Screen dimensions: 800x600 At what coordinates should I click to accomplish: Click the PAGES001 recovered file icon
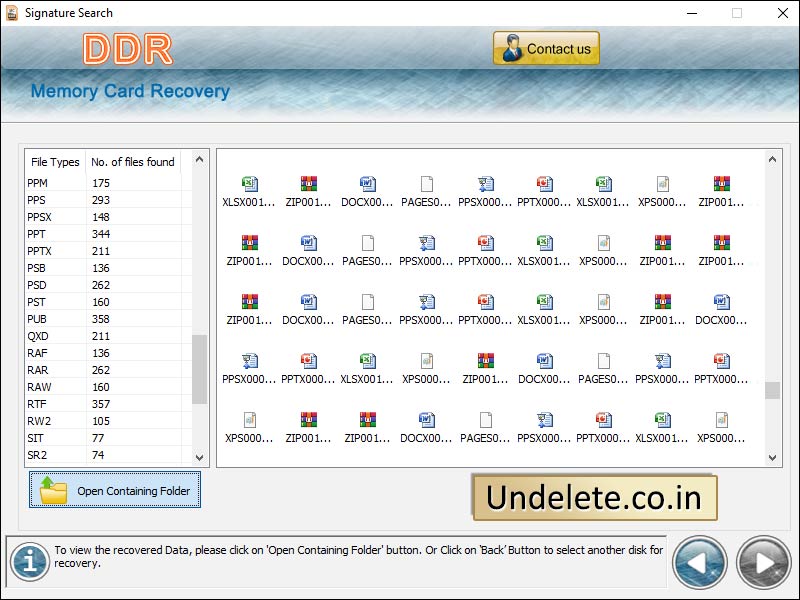point(426,182)
